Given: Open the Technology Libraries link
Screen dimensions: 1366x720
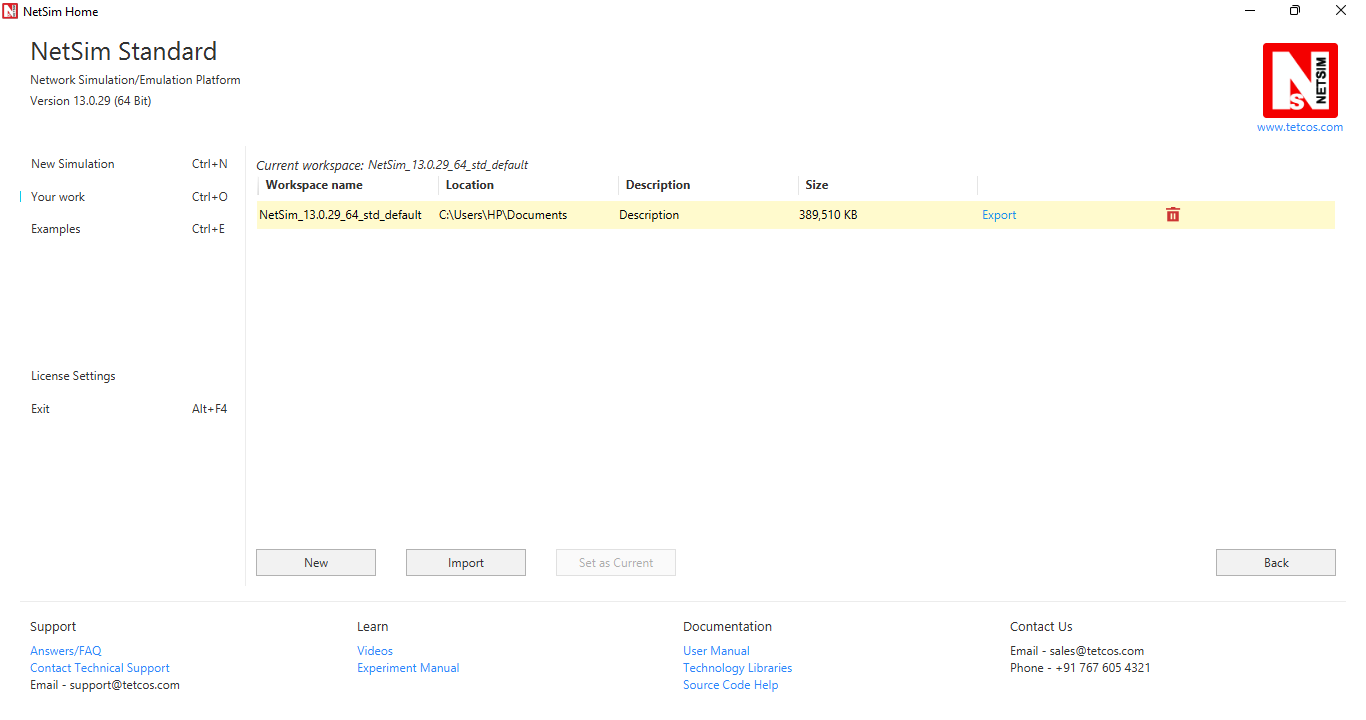Looking at the screenshot, I should click(737, 668).
